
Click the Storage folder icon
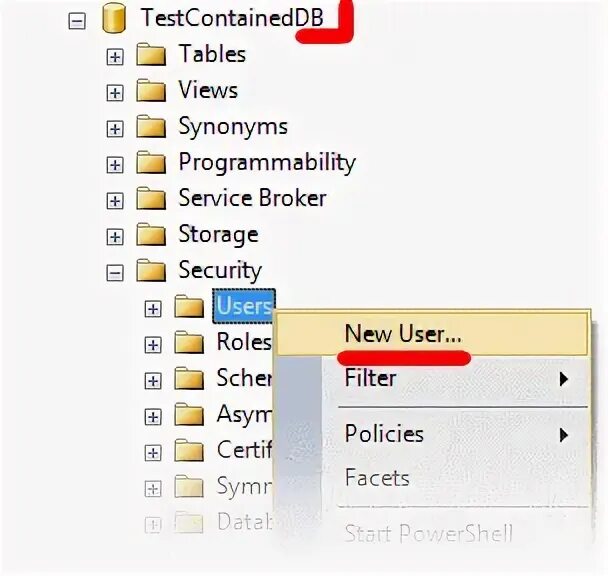pos(151,235)
